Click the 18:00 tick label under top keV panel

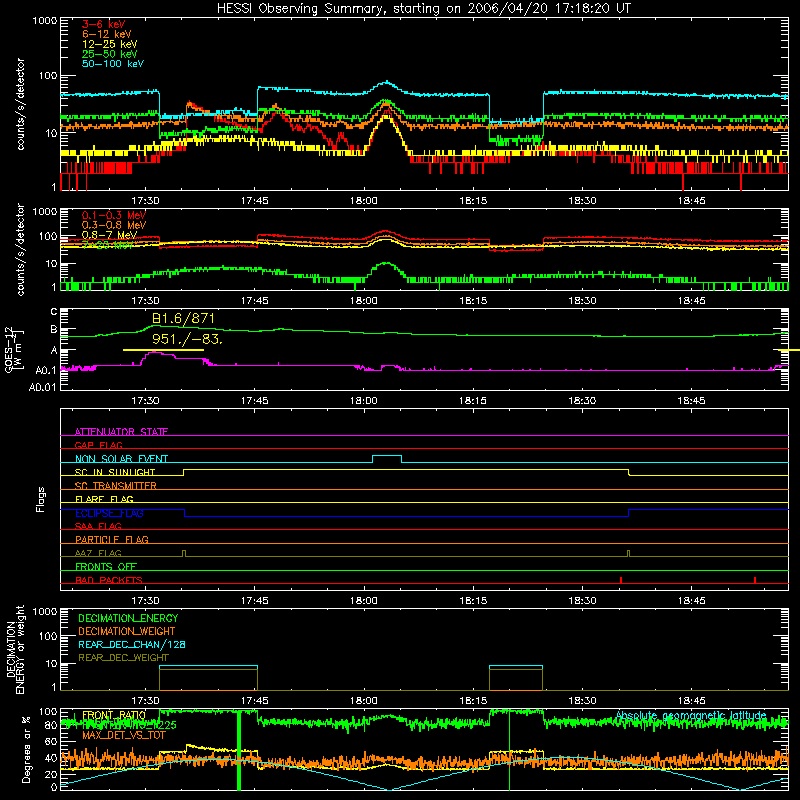(x=364, y=201)
